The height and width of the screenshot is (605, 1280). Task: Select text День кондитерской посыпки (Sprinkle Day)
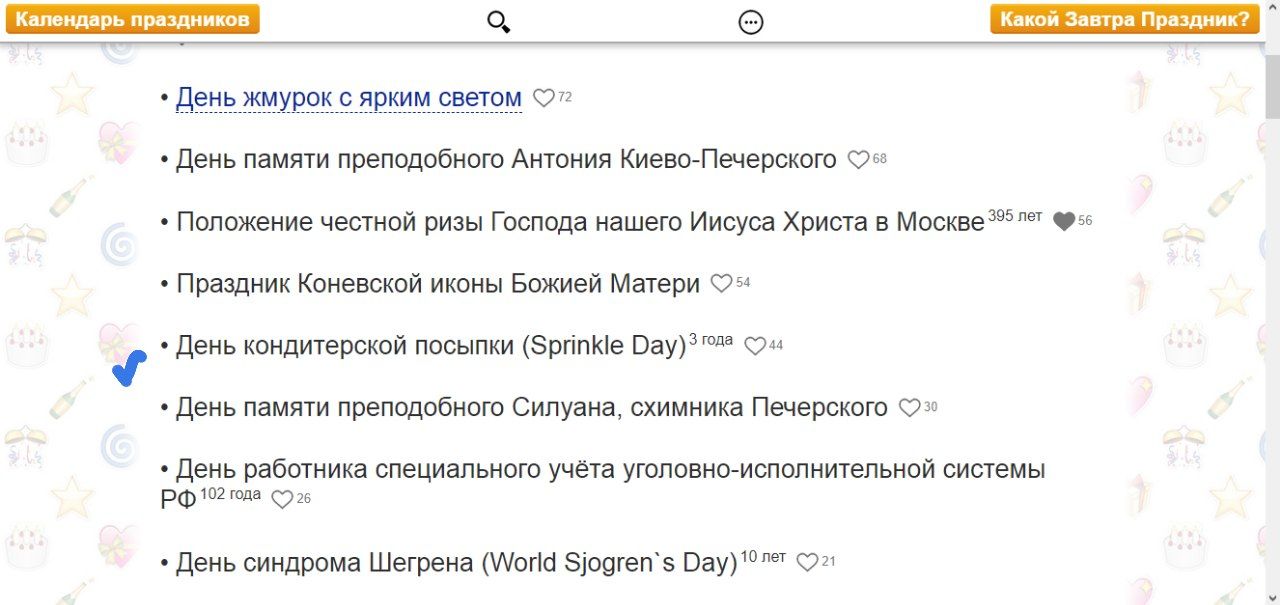coord(431,346)
